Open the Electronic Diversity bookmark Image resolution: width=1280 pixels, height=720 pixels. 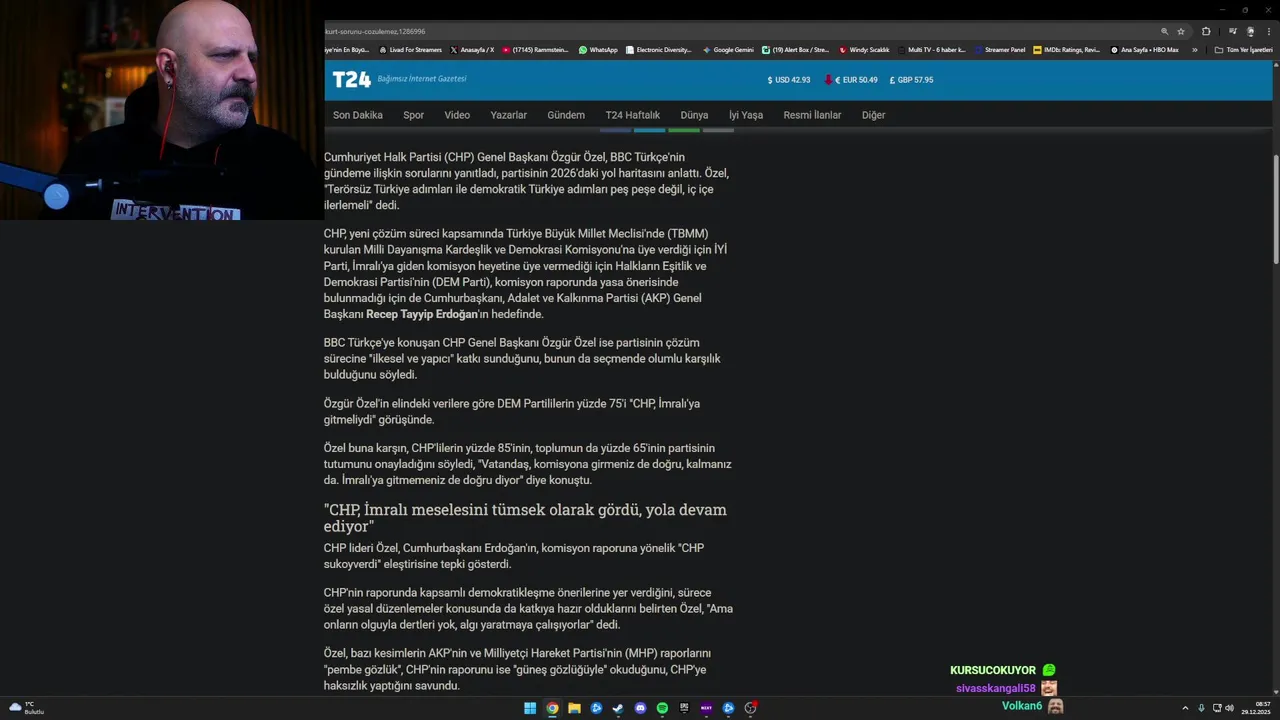click(x=658, y=50)
